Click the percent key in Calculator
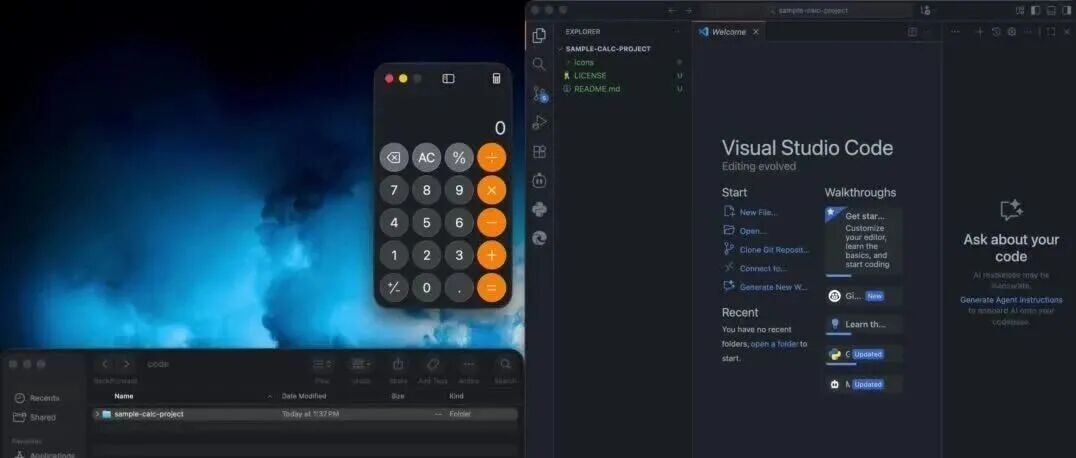 [x=459, y=158]
